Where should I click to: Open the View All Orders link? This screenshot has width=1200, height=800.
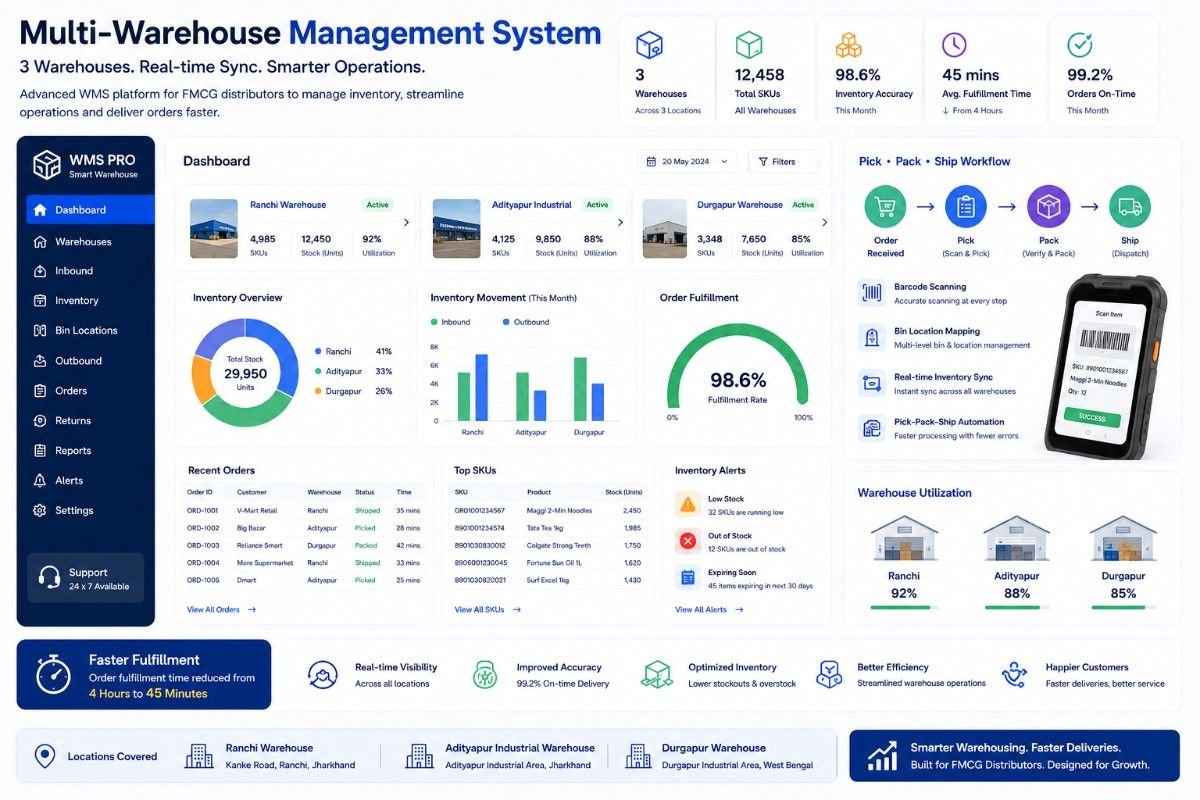(x=221, y=609)
